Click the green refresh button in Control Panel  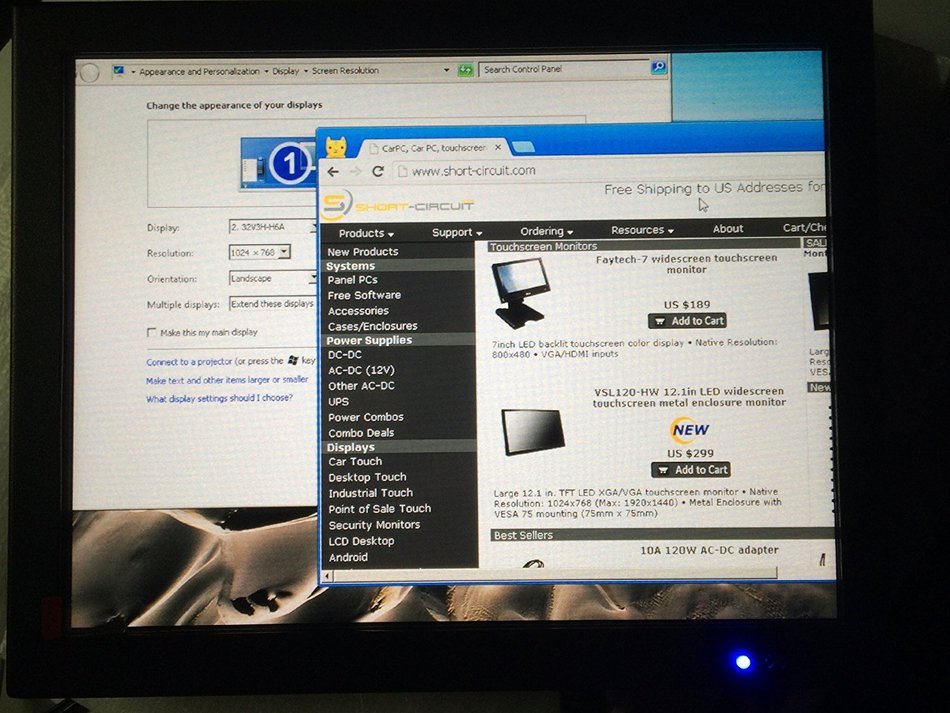pos(465,70)
